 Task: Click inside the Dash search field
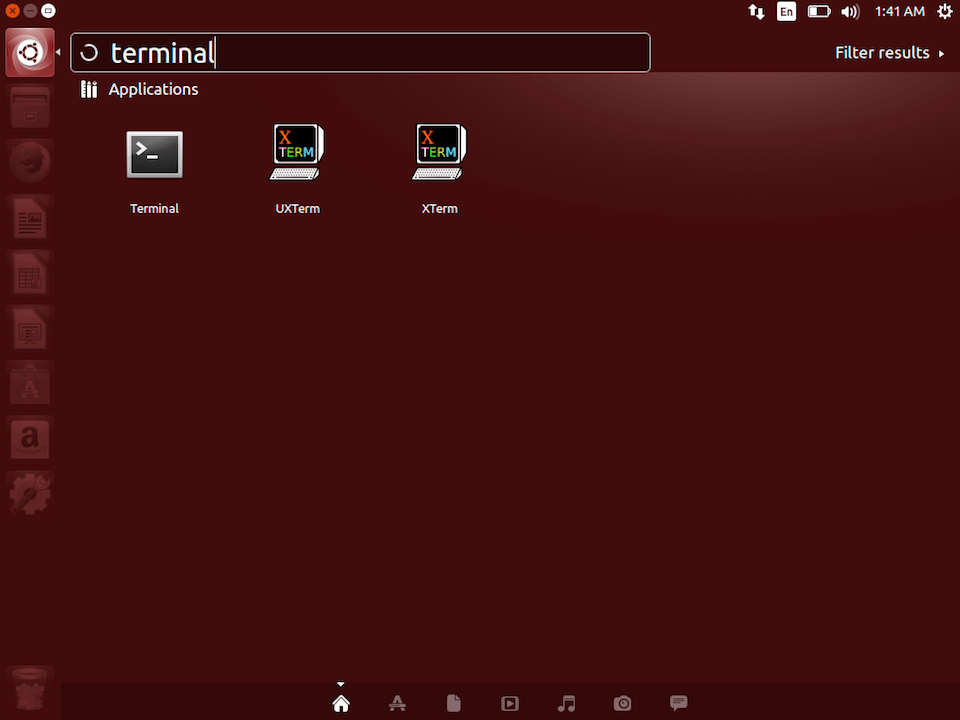point(360,52)
